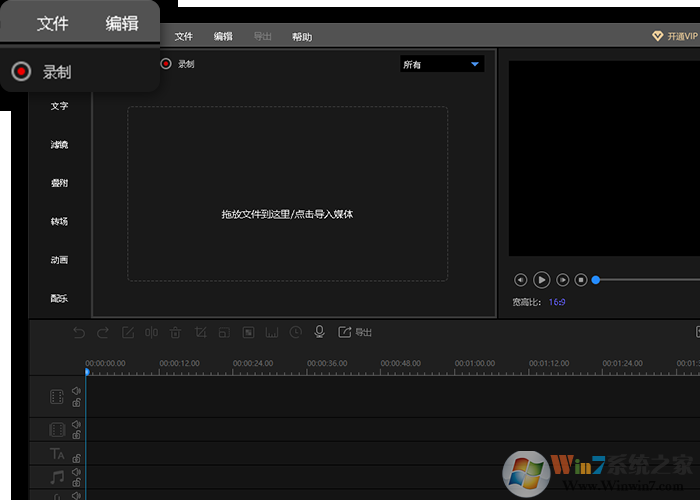Open clip duration via the clock icon
The height and width of the screenshot is (500, 700).
pyautogui.click(x=296, y=332)
